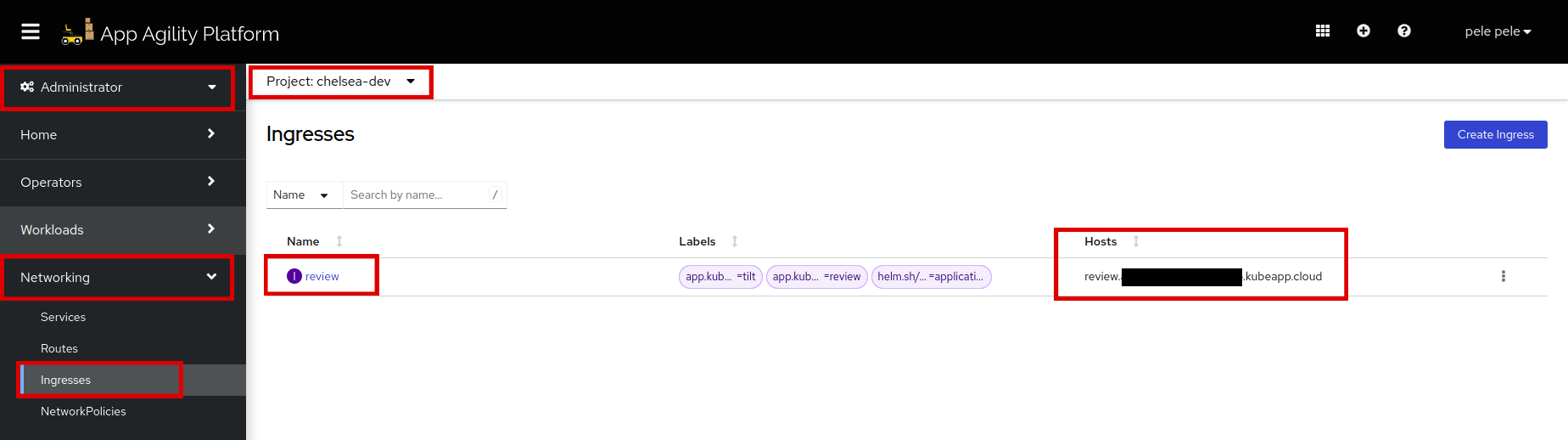
Task: Open the review ingress link
Action: [x=322, y=276]
